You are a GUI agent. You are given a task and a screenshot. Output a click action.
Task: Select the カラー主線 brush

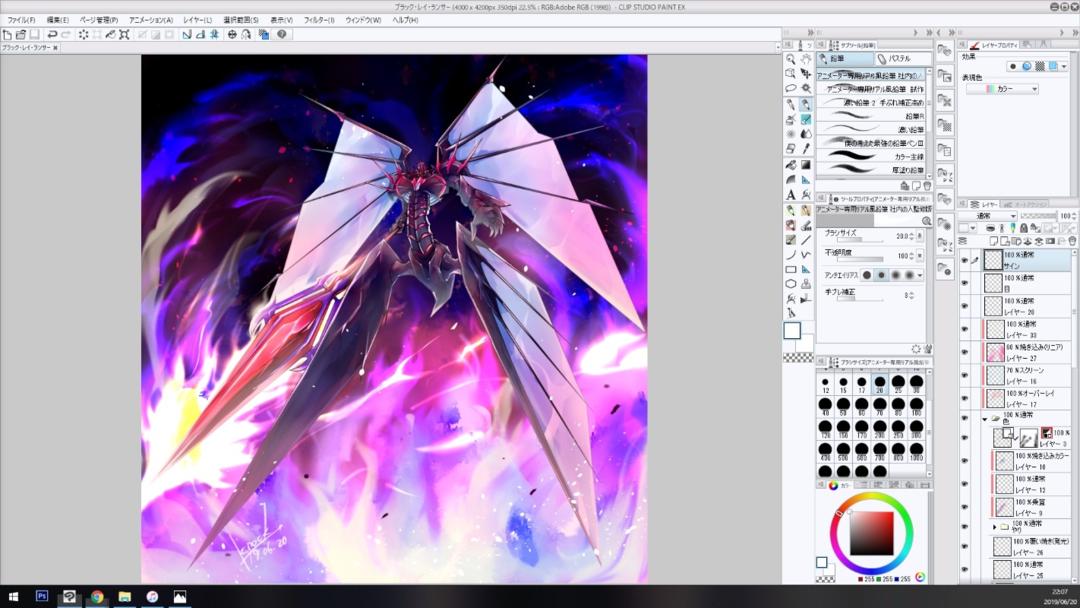[871, 156]
